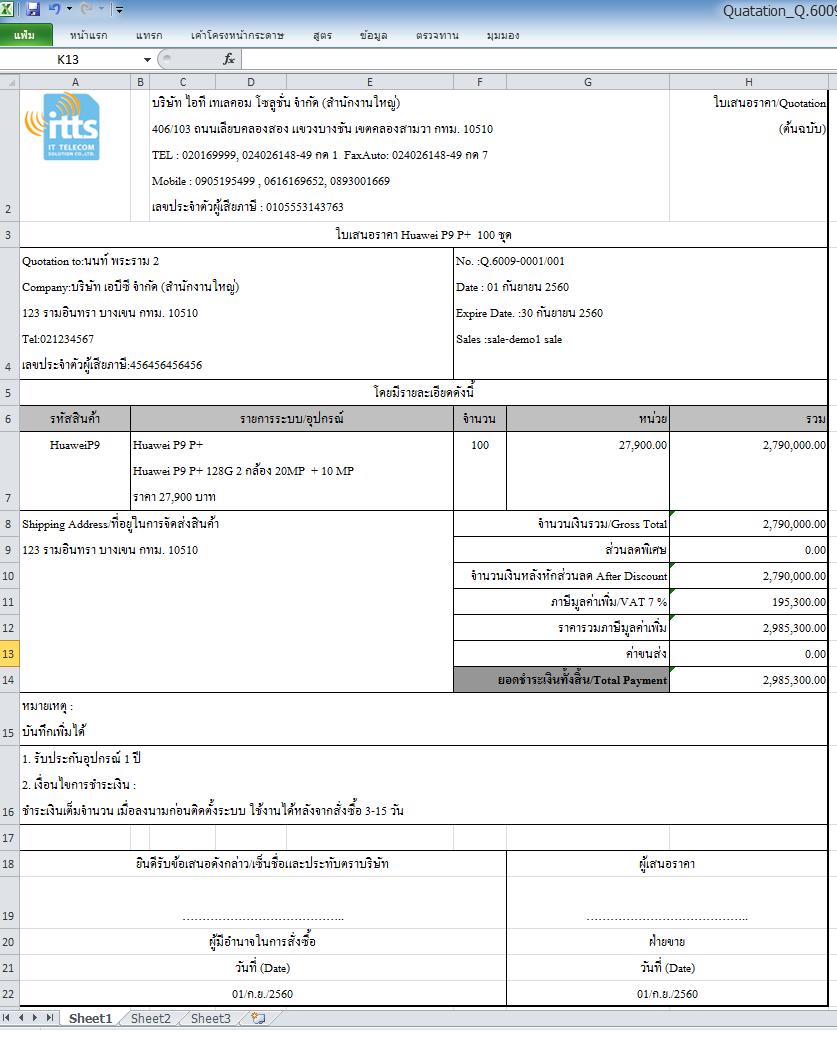This screenshot has width=837, height=1045.
Task: Select the shaded 'Total Payment' label cell
Action: [x=561, y=680]
